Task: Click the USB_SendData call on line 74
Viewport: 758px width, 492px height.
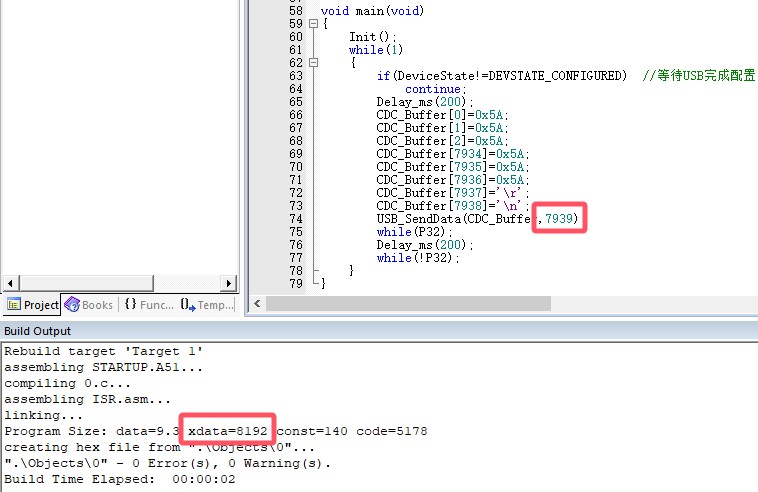Action: click(478, 219)
